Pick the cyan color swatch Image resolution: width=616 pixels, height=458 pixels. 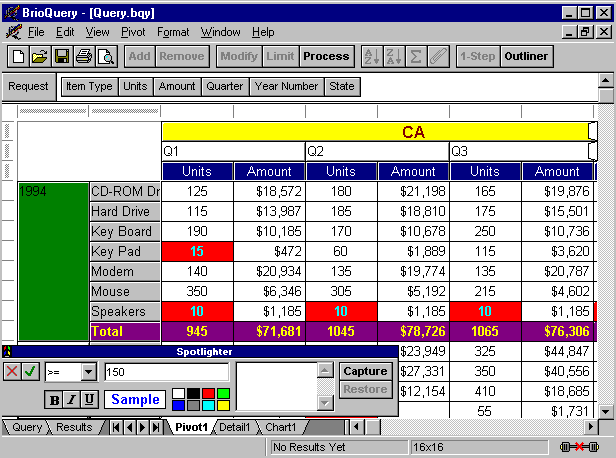pyautogui.click(x=208, y=405)
